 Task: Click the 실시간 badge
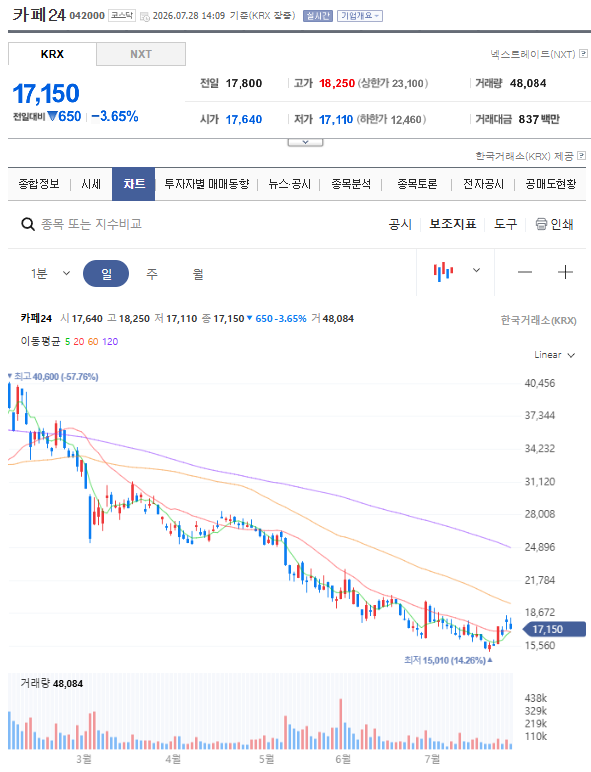tap(318, 16)
